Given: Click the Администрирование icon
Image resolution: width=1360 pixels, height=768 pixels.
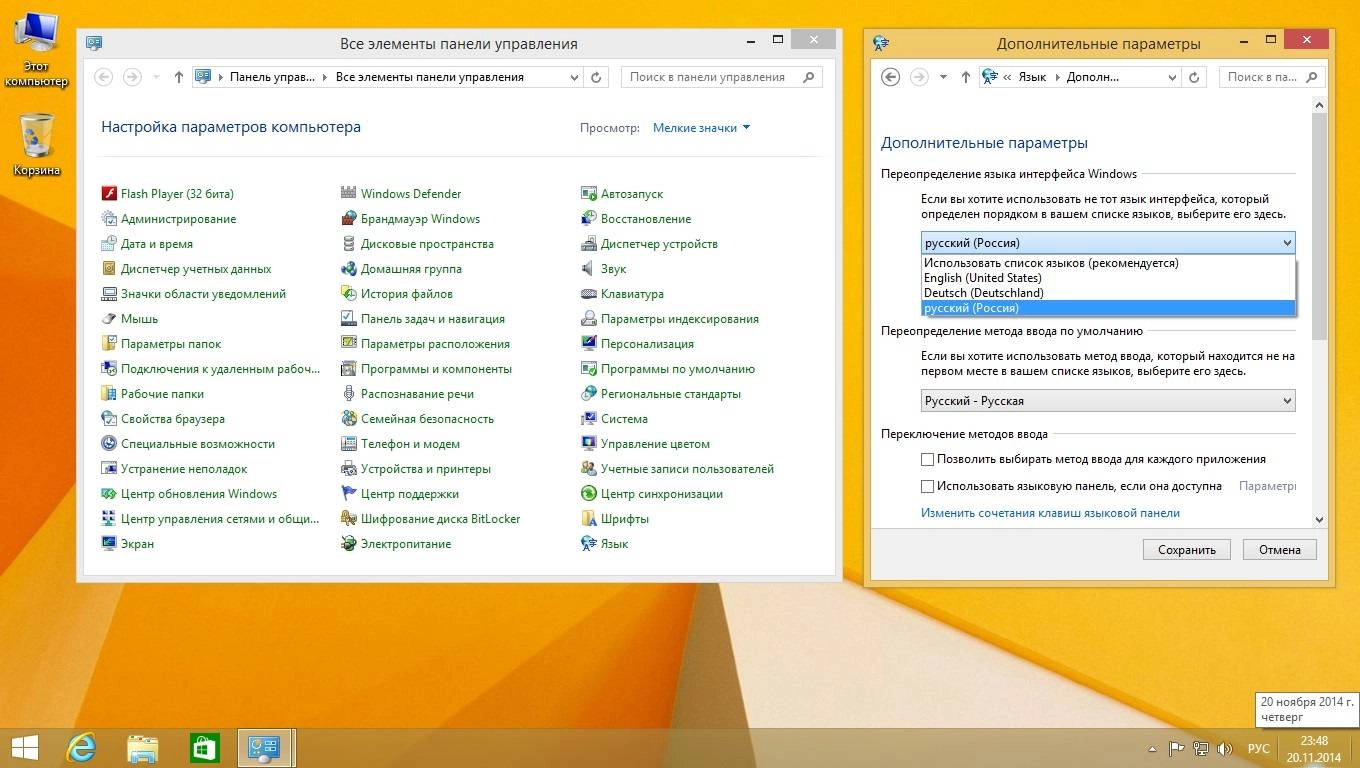Looking at the screenshot, I should (x=110, y=219).
